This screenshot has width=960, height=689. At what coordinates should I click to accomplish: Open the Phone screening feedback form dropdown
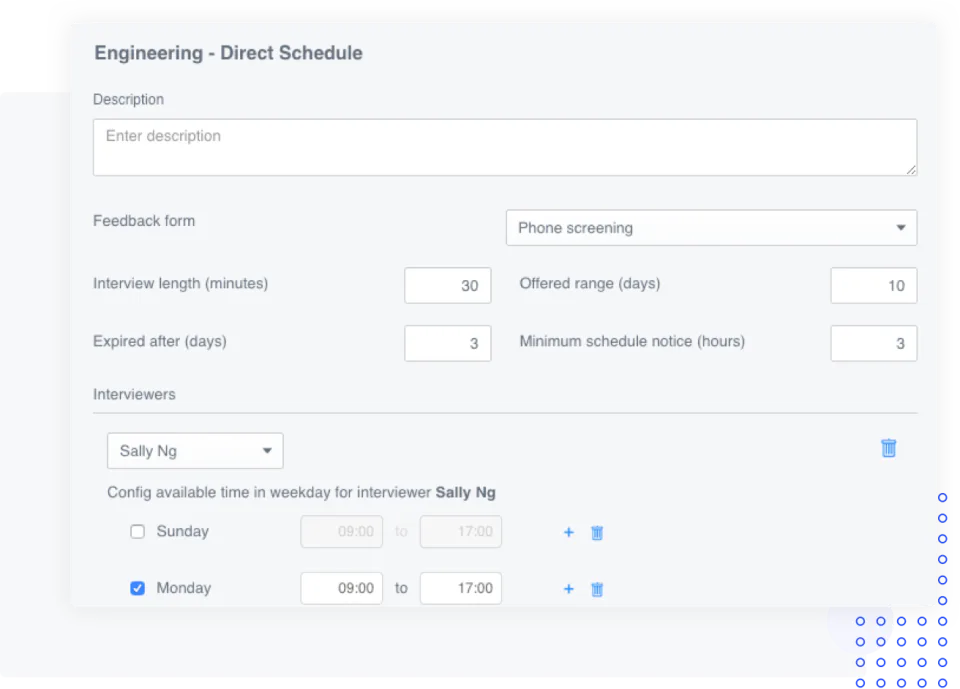click(711, 228)
